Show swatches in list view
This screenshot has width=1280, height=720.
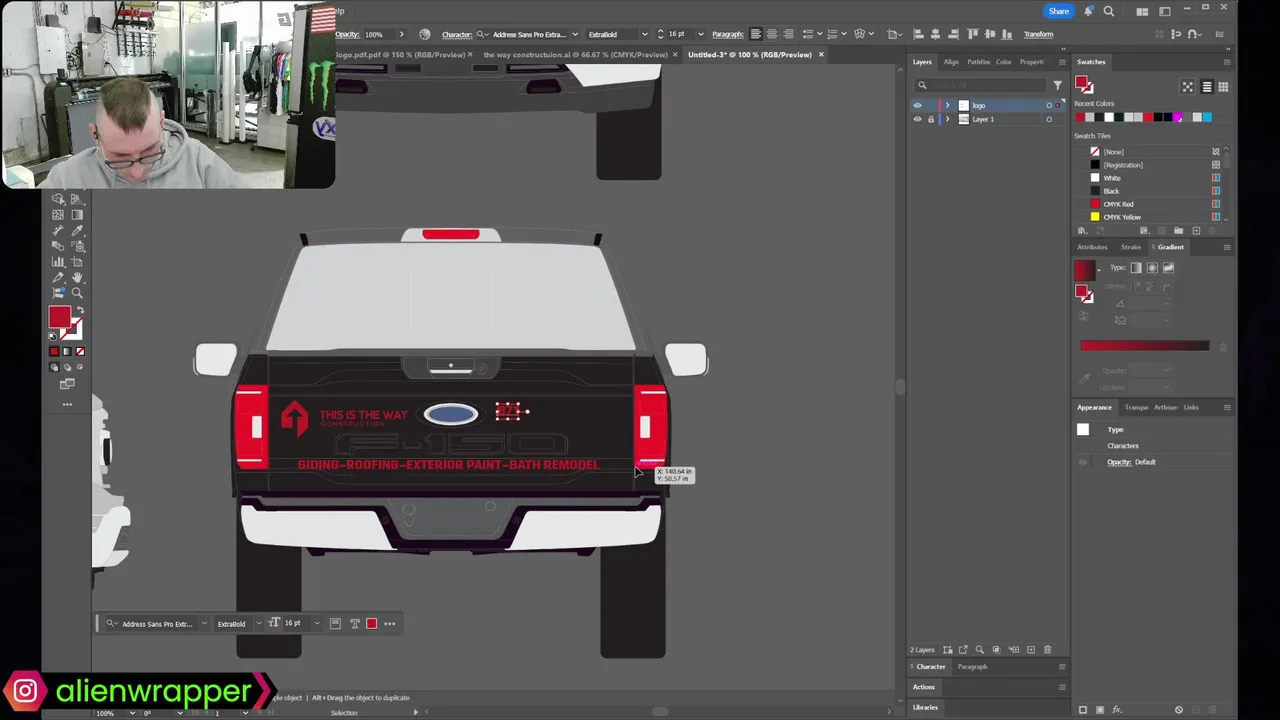point(1207,87)
